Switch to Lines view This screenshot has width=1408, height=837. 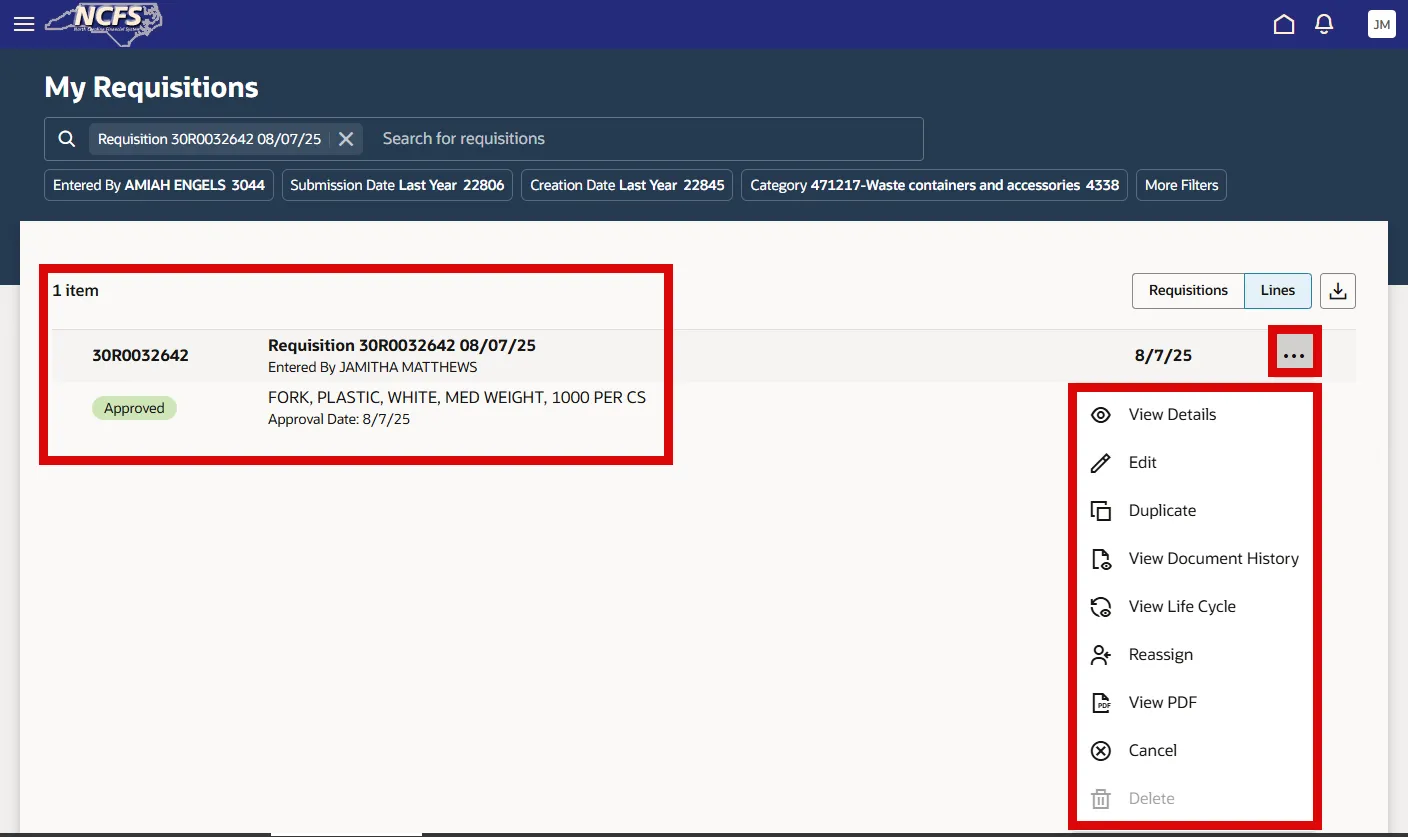click(x=1278, y=291)
